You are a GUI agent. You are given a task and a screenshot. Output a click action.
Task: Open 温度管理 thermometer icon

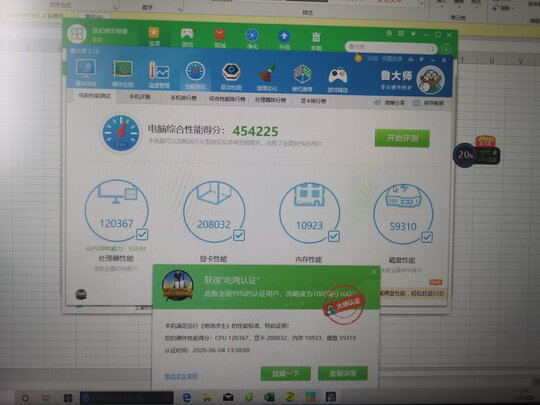[159, 71]
